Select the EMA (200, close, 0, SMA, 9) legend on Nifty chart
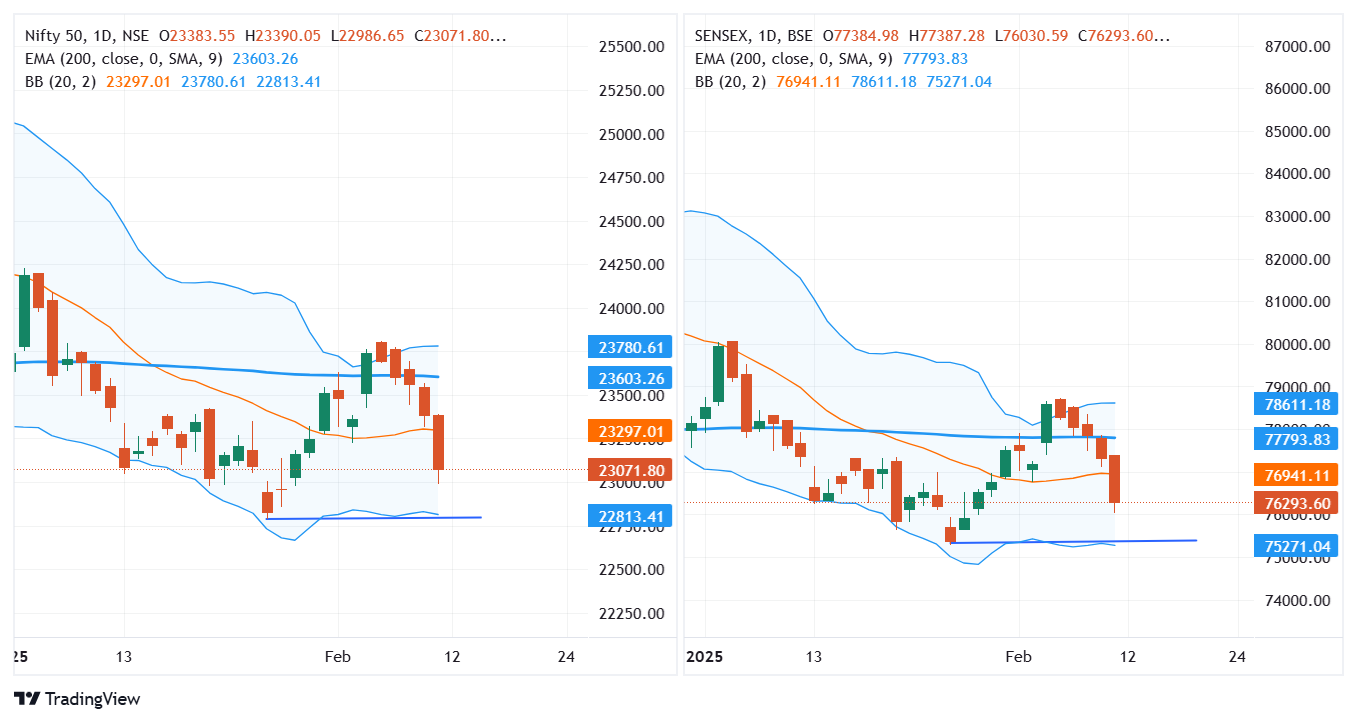 pos(124,58)
